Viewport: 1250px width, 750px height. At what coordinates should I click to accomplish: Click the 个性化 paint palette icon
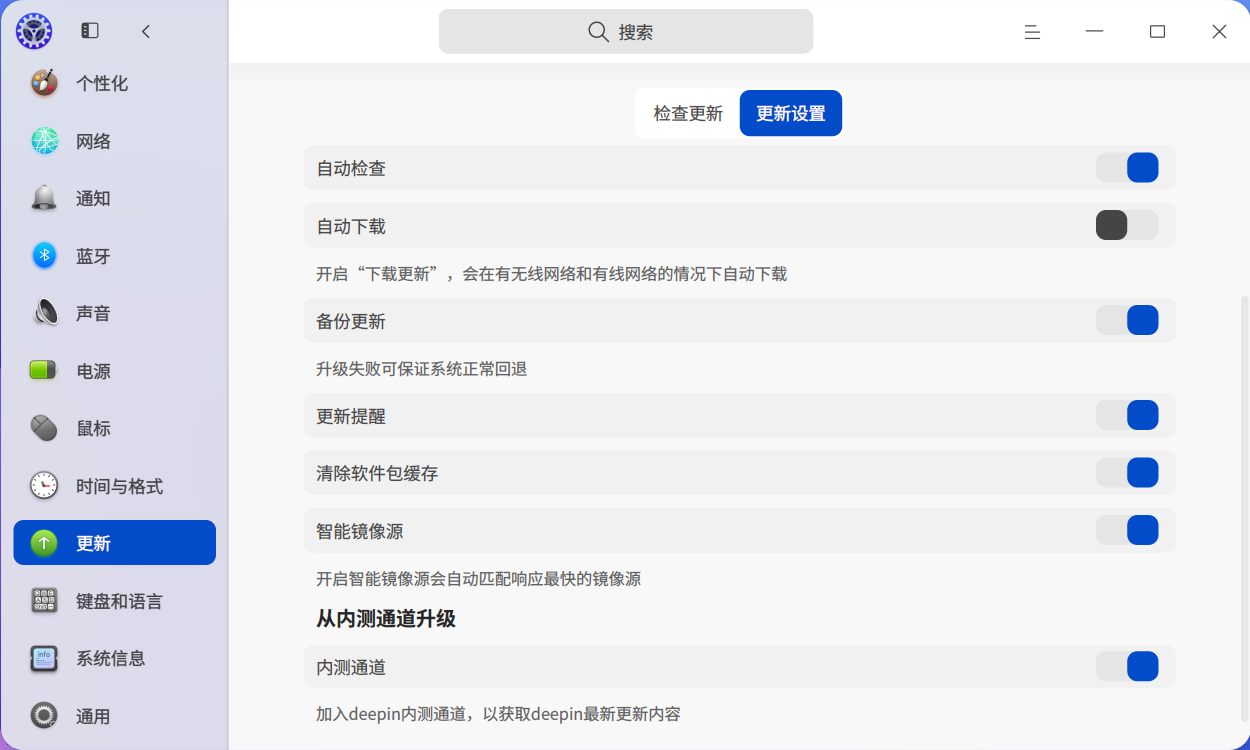pyautogui.click(x=44, y=83)
